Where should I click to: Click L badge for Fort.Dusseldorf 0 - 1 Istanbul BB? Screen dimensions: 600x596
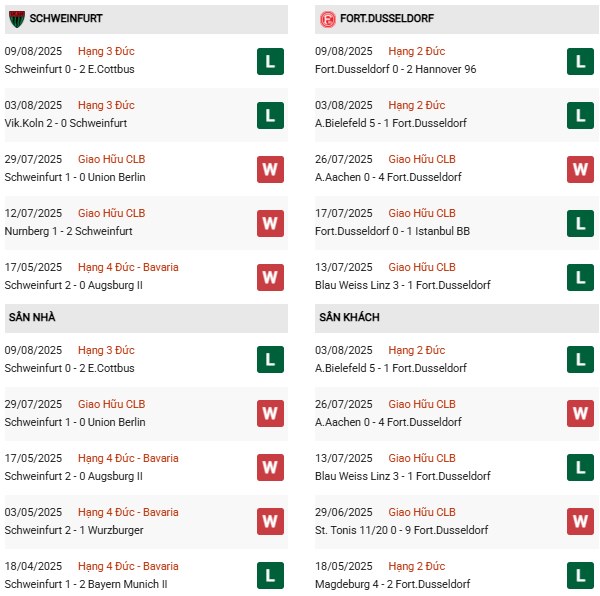580,223
